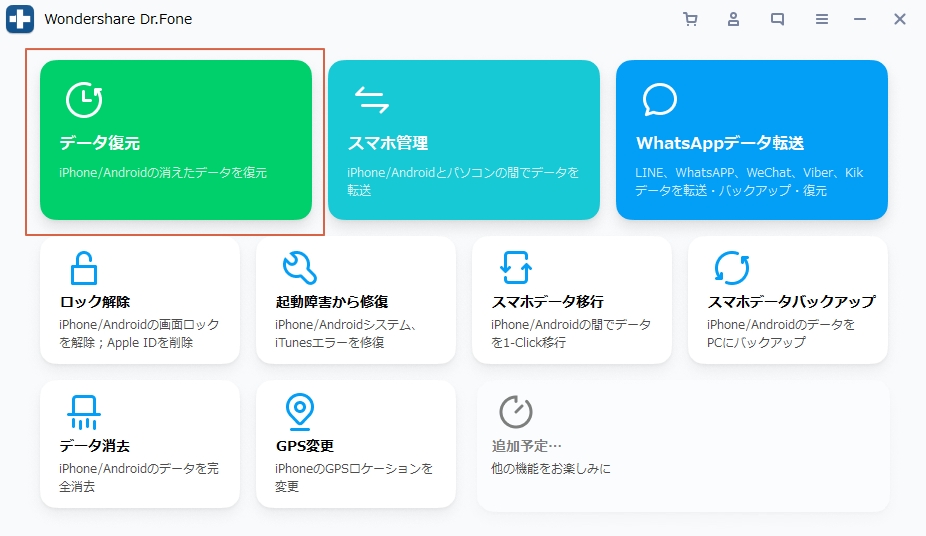Click the description iPhone/Androidの画面ロックを解除
926x536 pixels.
[x=139, y=334]
